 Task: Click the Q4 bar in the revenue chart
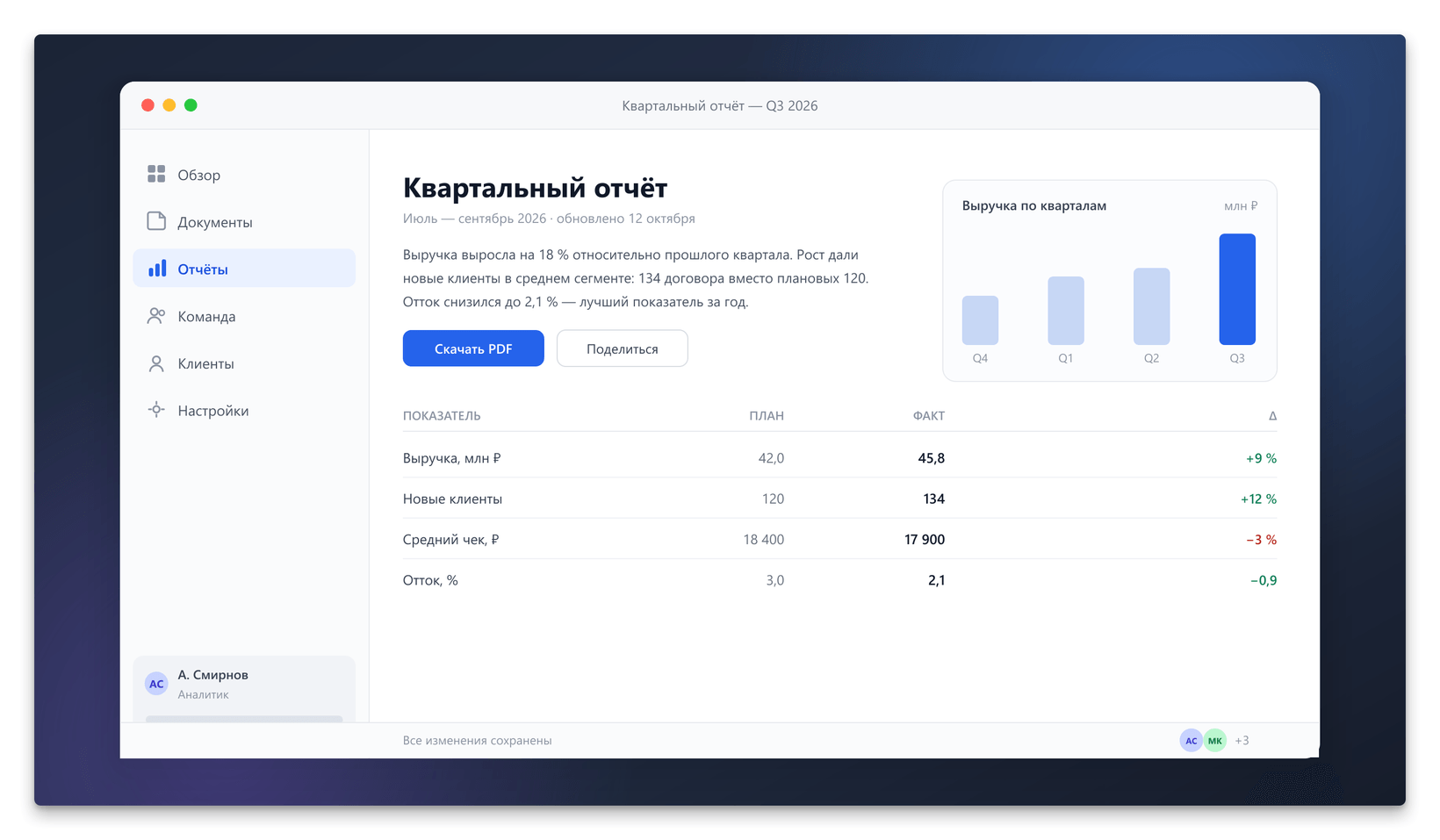click(980, 320)
